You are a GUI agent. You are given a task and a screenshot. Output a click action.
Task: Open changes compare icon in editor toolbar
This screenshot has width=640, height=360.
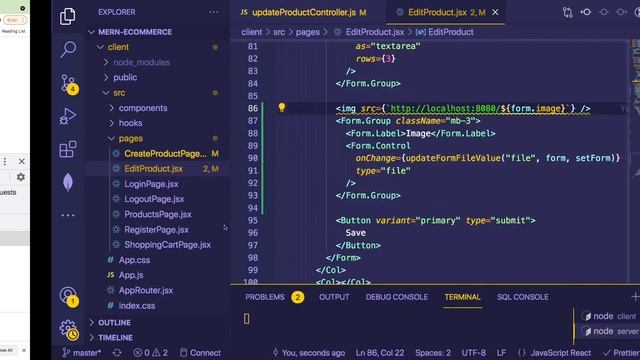click(567, 13)
